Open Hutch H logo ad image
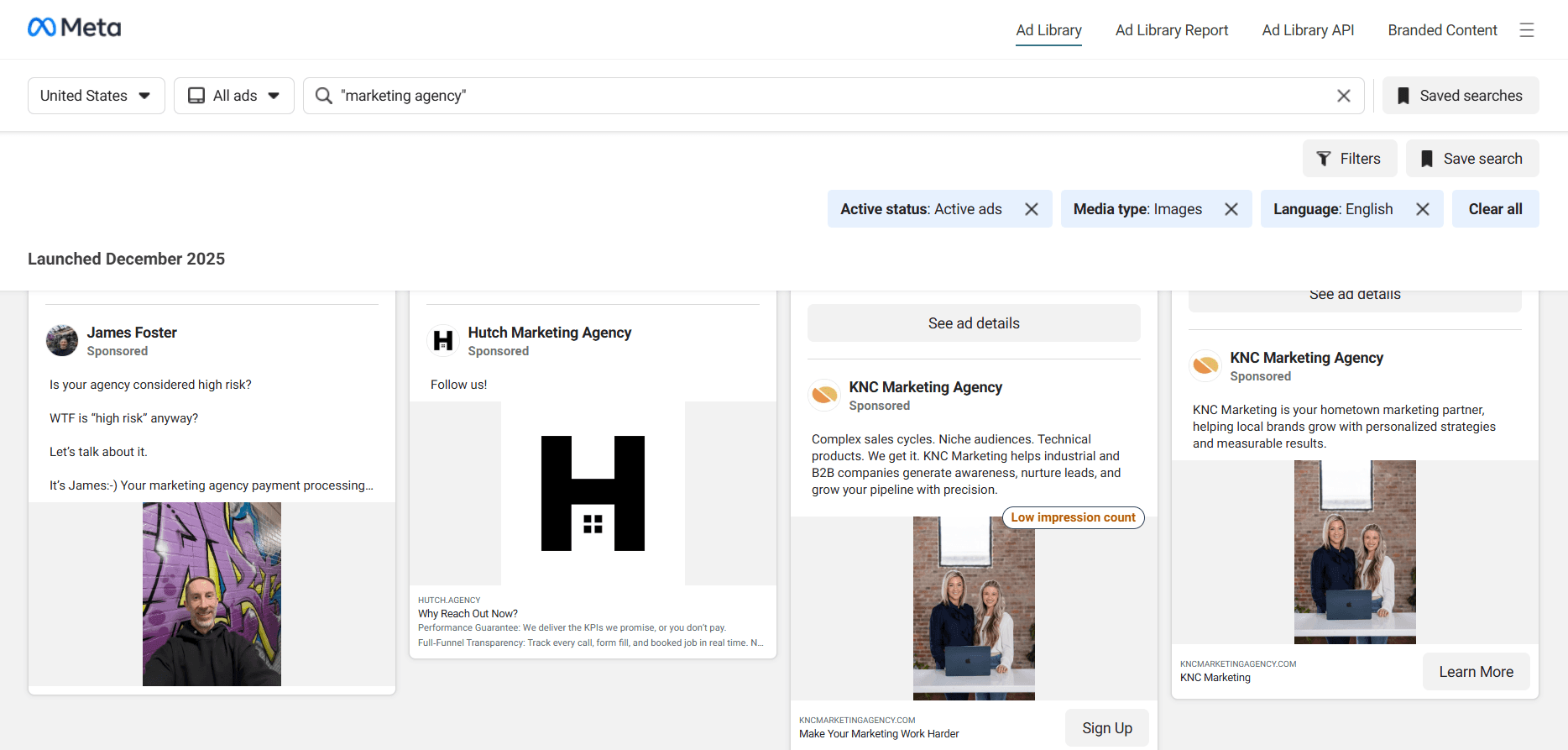Image resolution: width=1568 pixels, height=750 pixels. 593,494
